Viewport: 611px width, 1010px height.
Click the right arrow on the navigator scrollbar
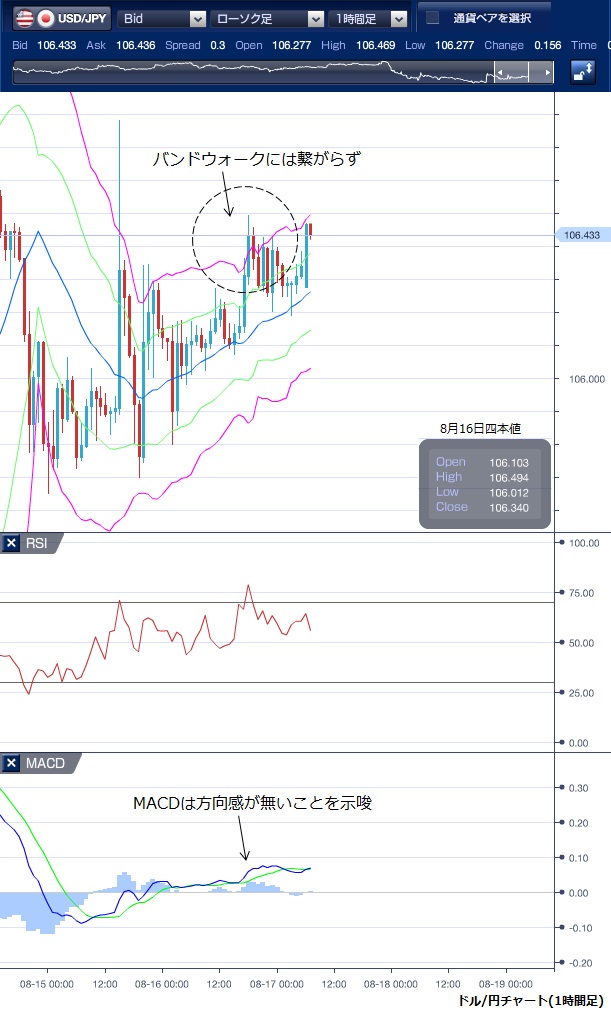pos(546,74)
